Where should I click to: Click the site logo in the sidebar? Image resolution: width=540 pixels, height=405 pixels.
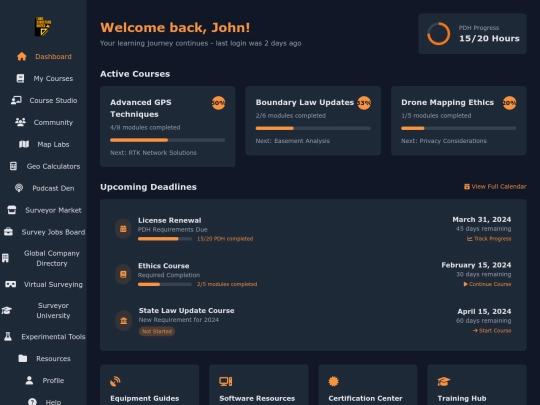coord(43,27)
